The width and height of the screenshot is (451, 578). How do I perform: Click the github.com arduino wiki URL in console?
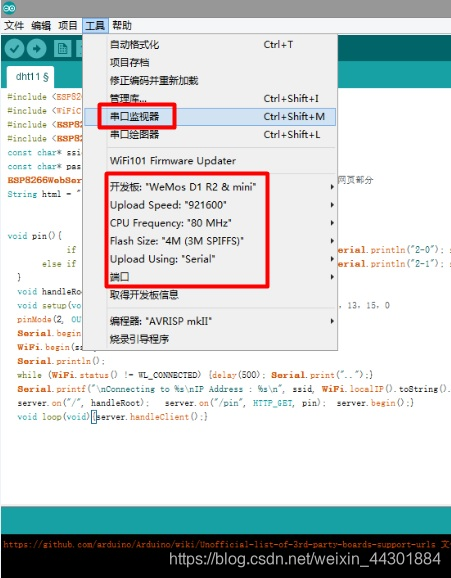(x=219, y=544)
